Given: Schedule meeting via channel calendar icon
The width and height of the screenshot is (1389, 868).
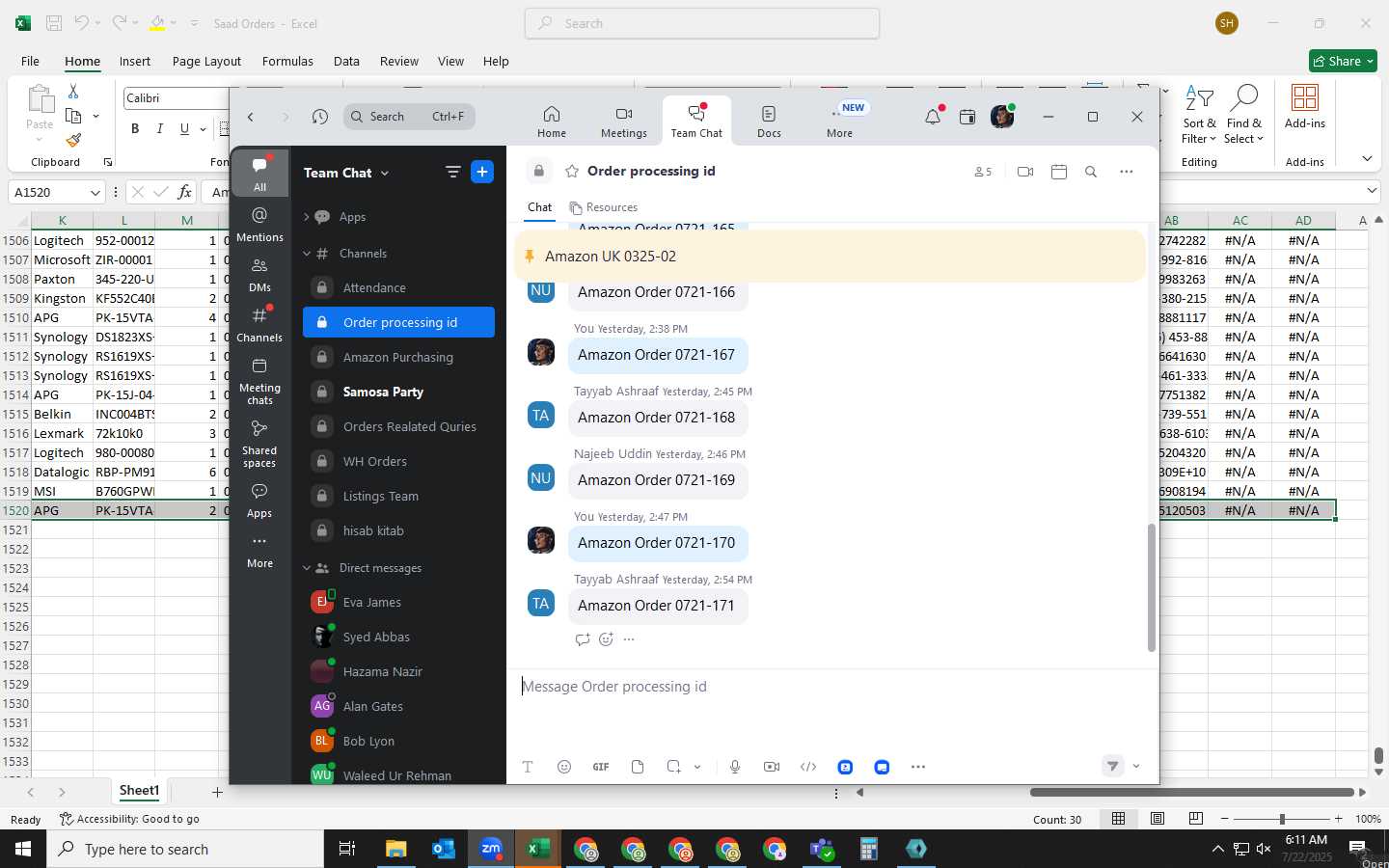Looking at the screenshot, I should pos(1059,172).
